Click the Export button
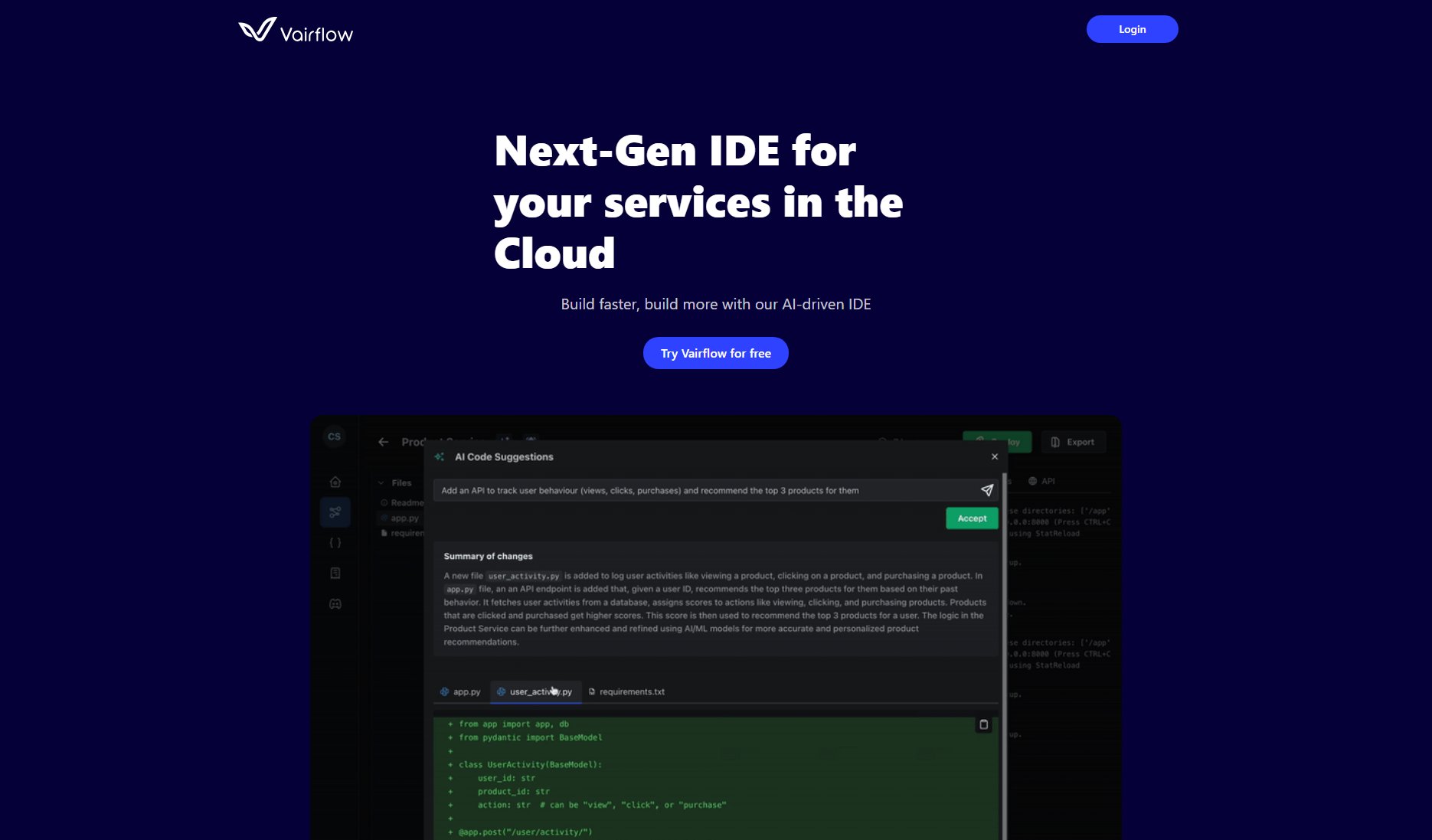Image resolution: width=1432 pixels, height=840 pixels. coord(1073,442)
